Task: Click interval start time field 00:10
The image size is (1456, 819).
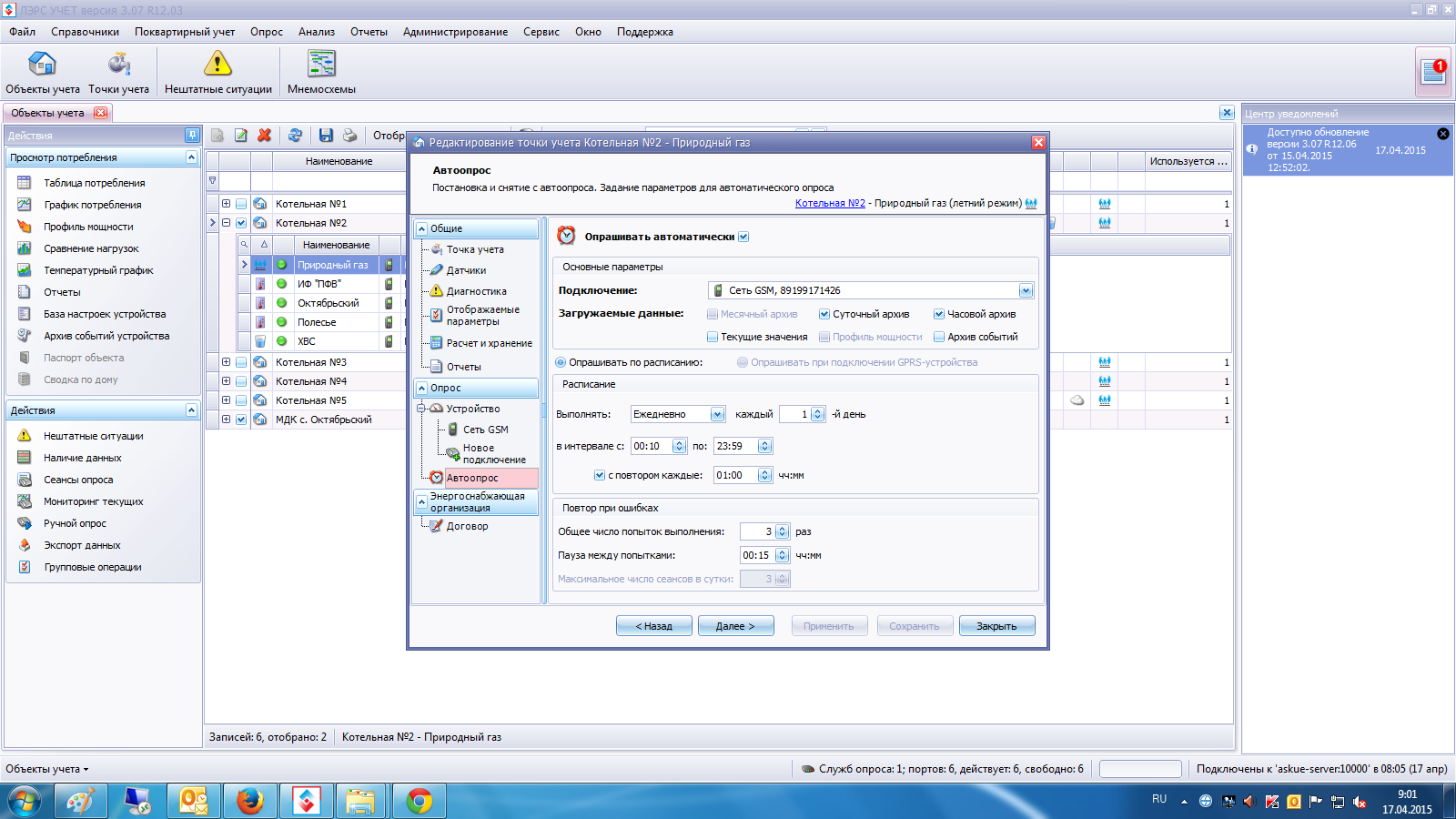Action: tap(652, 446)
